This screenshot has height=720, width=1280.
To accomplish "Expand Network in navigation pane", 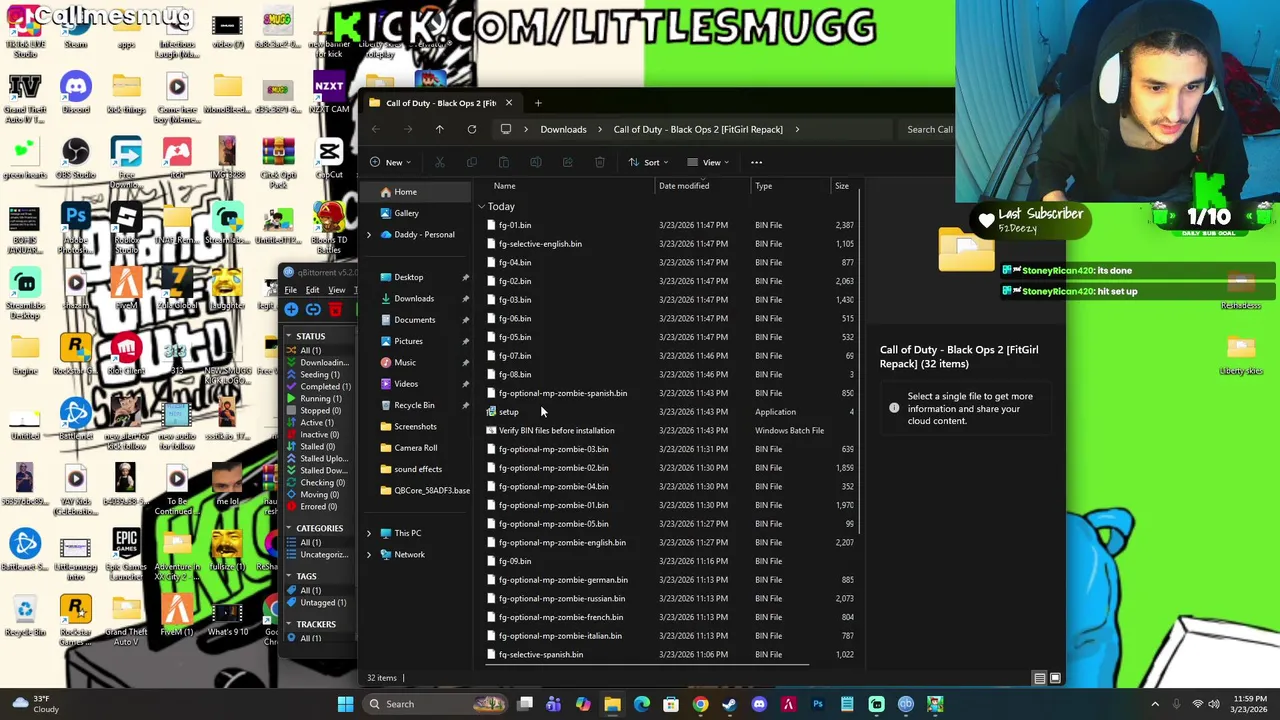I will point(369,555).
